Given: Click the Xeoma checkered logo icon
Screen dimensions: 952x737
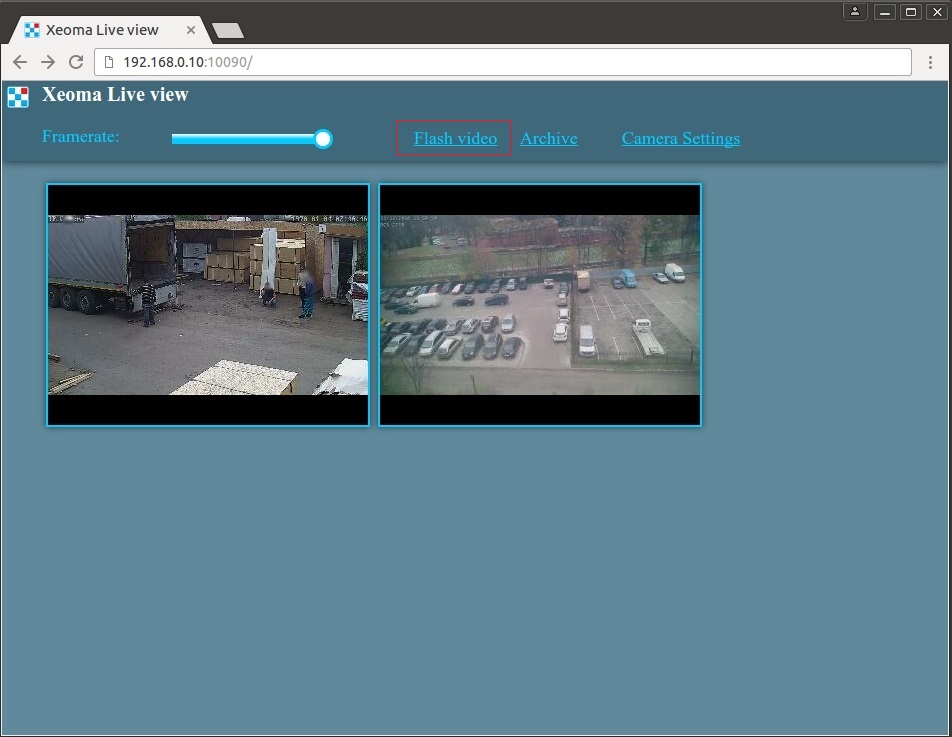Looking at the screenshot, I should click(18, 97).
